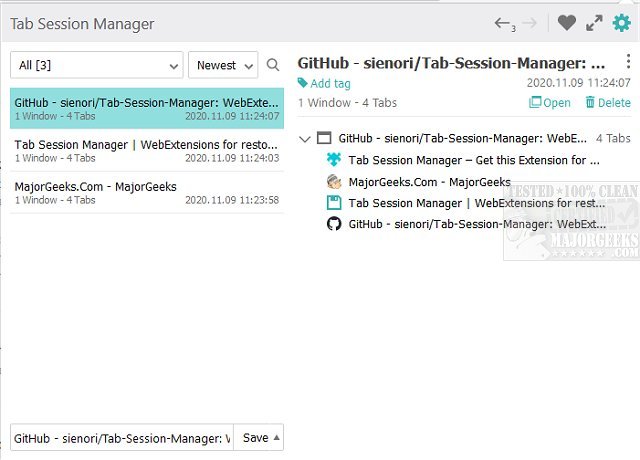Open MajorGeeks.Com tab in details panel
The height and width of the screenshot is (460, 640).
429,182
